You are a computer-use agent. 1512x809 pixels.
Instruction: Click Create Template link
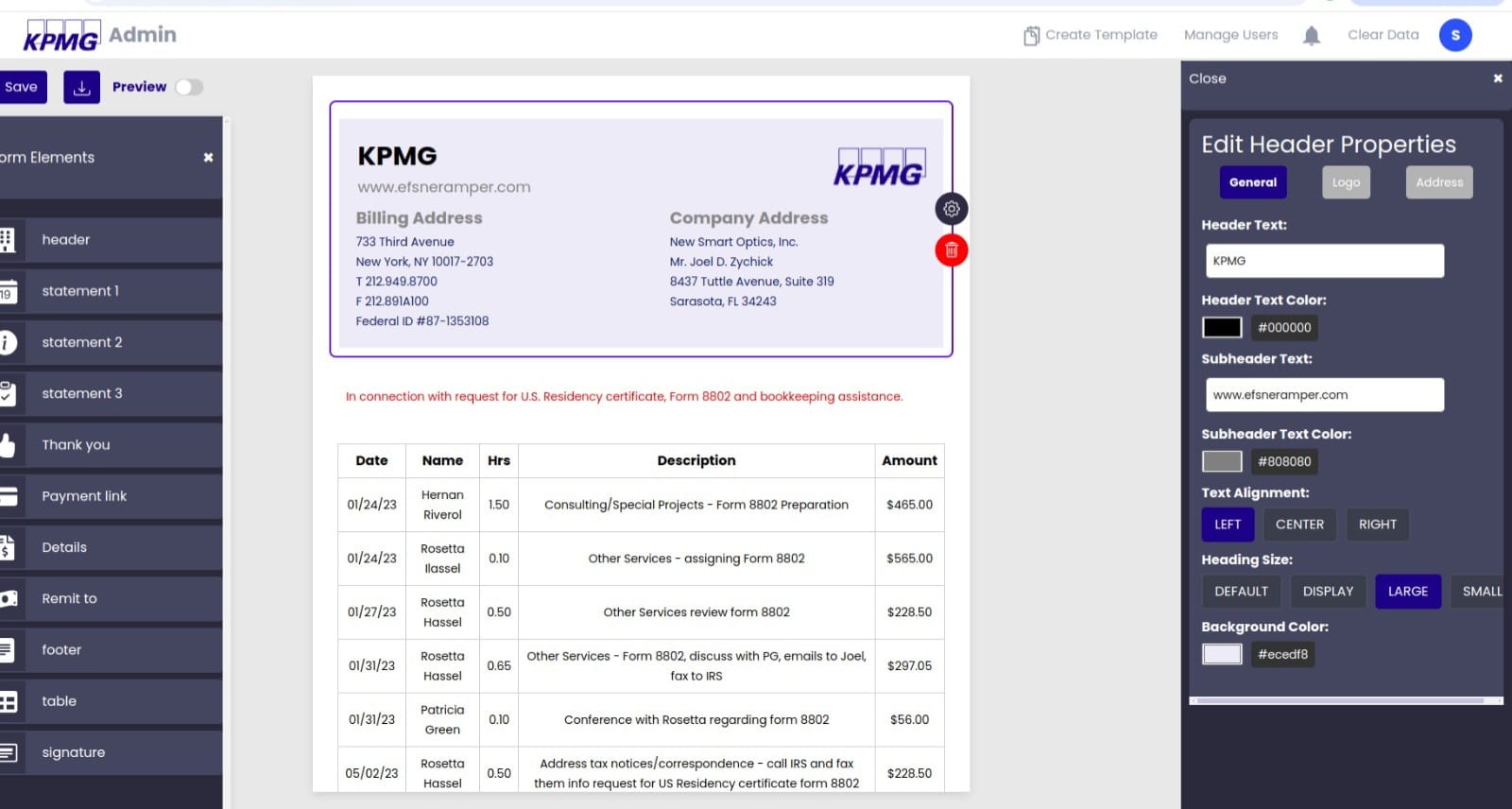[1091, 35]
